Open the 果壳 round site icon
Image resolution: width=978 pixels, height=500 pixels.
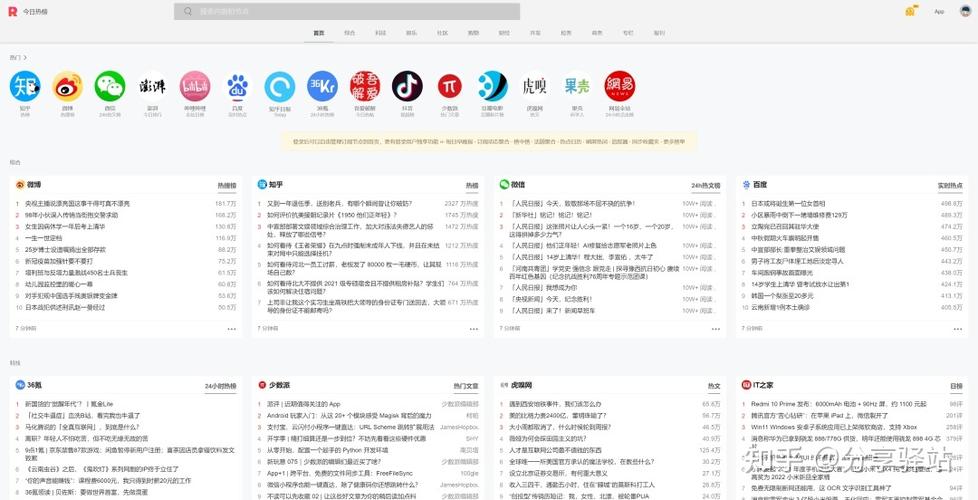click(577, 86)
